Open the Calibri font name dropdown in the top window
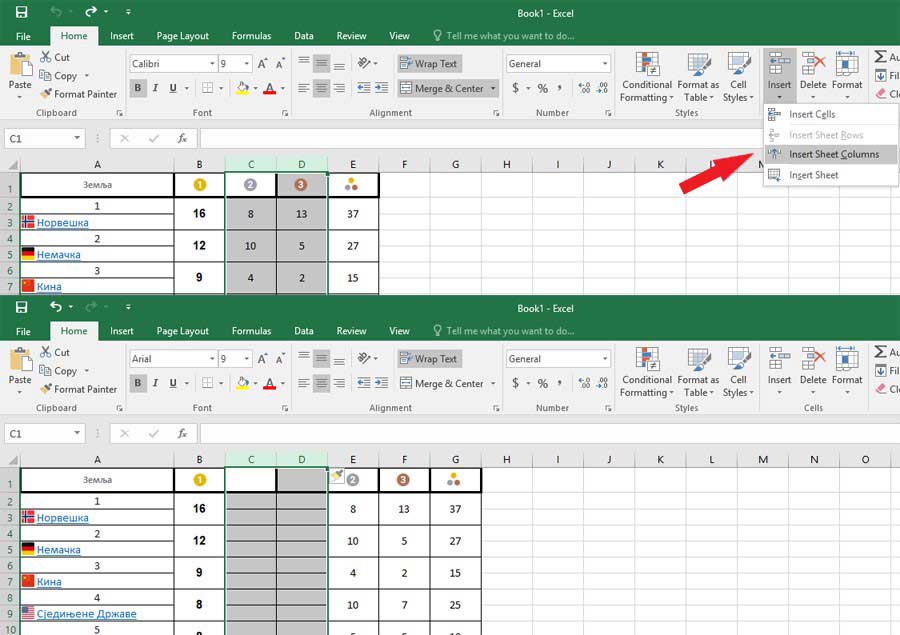Image resolution: width=900 pixels, height=635 pixels. [212, 64]
